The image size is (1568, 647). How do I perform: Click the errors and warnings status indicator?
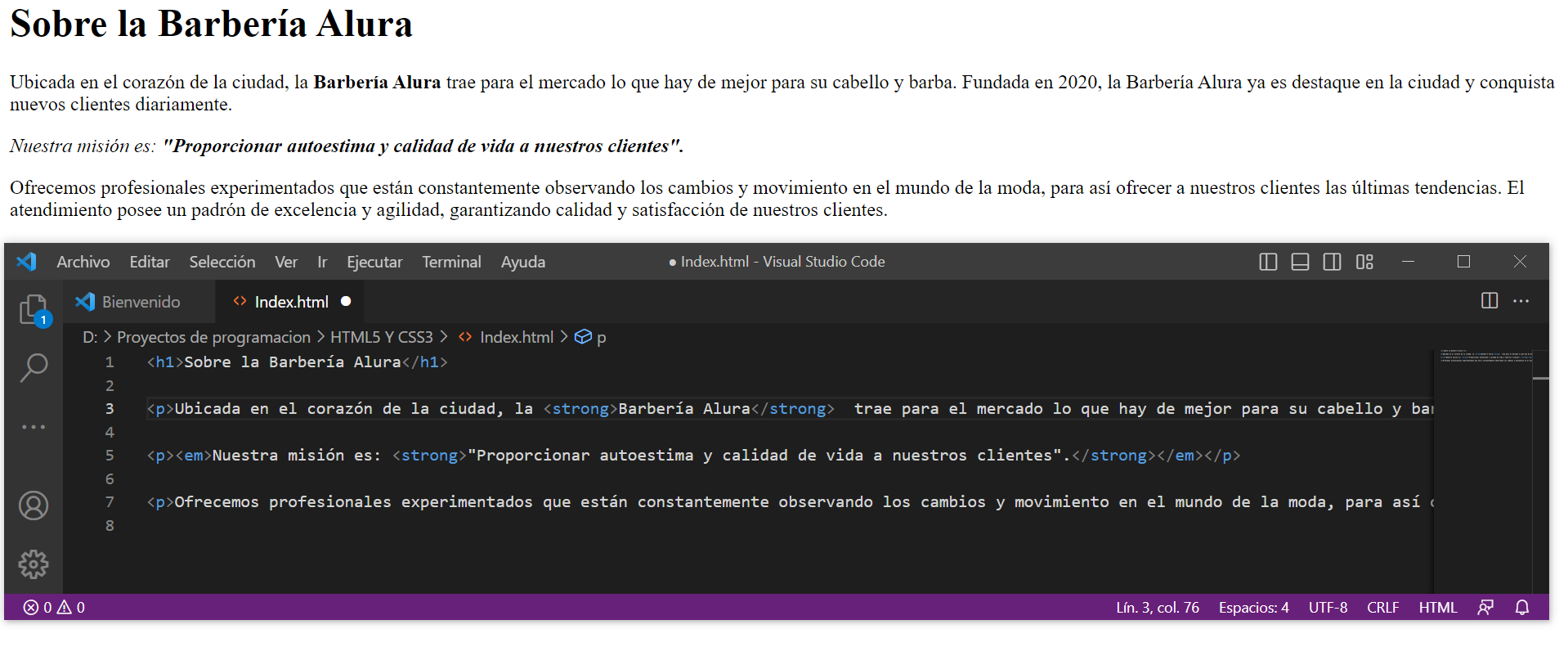pyautogui.click(x=54, y=607)
